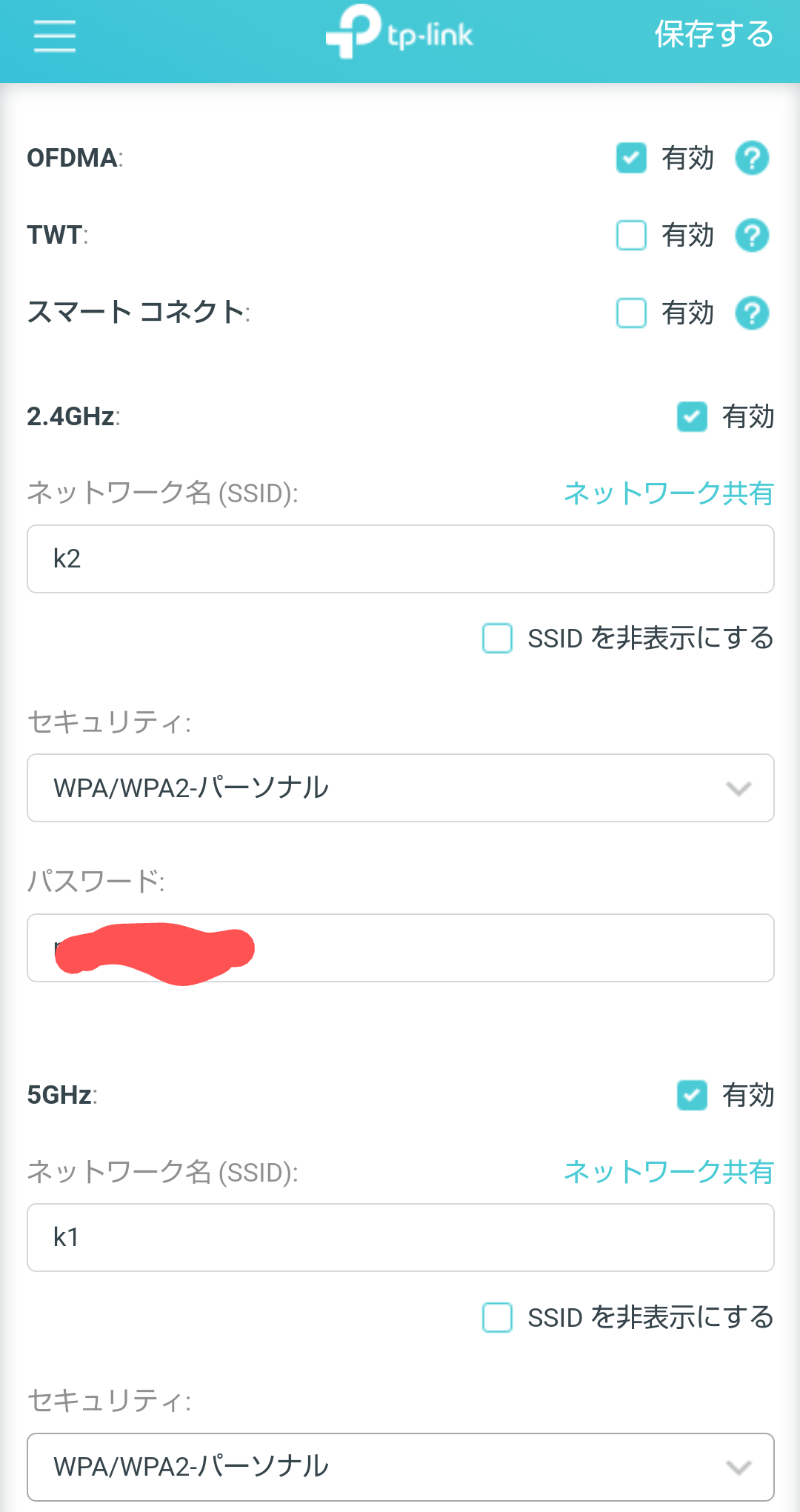Open the OFDMA help question icon

(752, 159)
